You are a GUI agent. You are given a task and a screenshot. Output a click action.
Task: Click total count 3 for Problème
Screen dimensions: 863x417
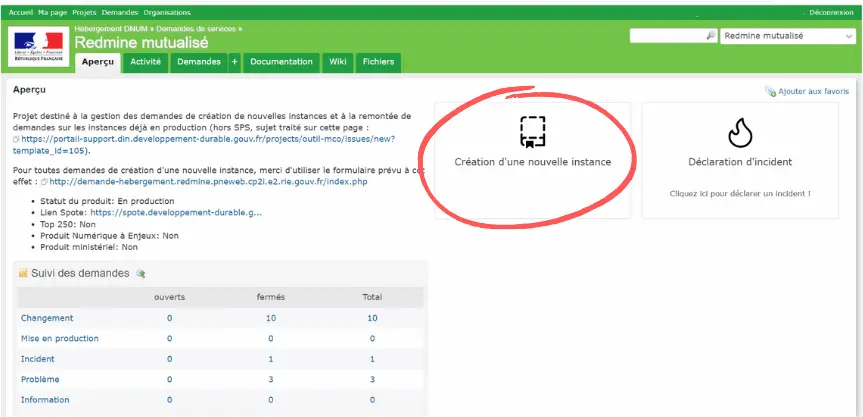372,379
